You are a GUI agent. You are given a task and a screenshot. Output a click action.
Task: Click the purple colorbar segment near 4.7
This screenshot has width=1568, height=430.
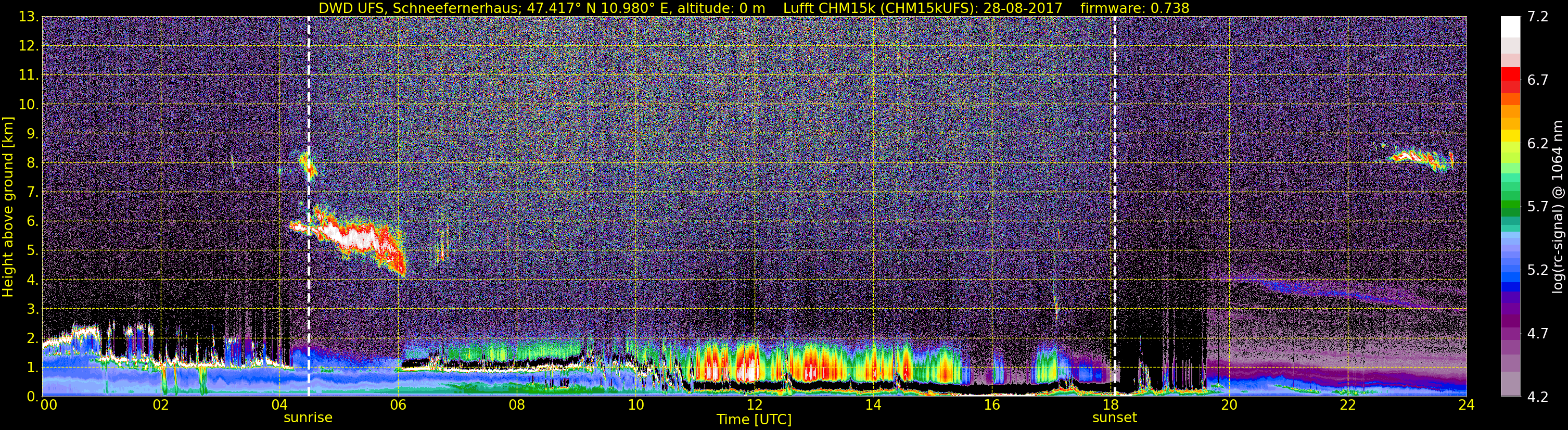1511,334
